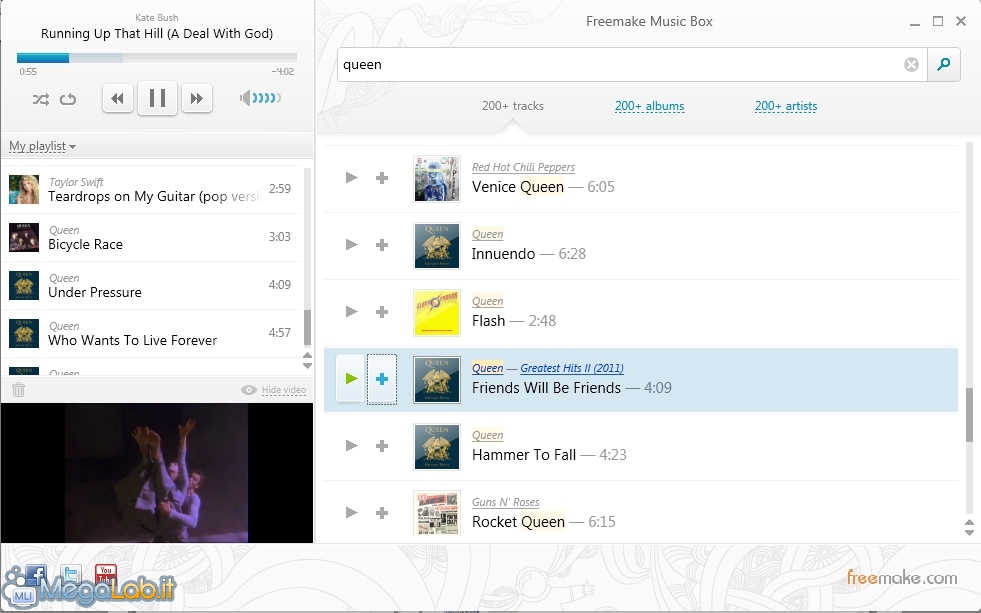981x613 pixels.
Task: Delete playlist items with trash icon
Action: pyautogui.click(x=18, y=390)
